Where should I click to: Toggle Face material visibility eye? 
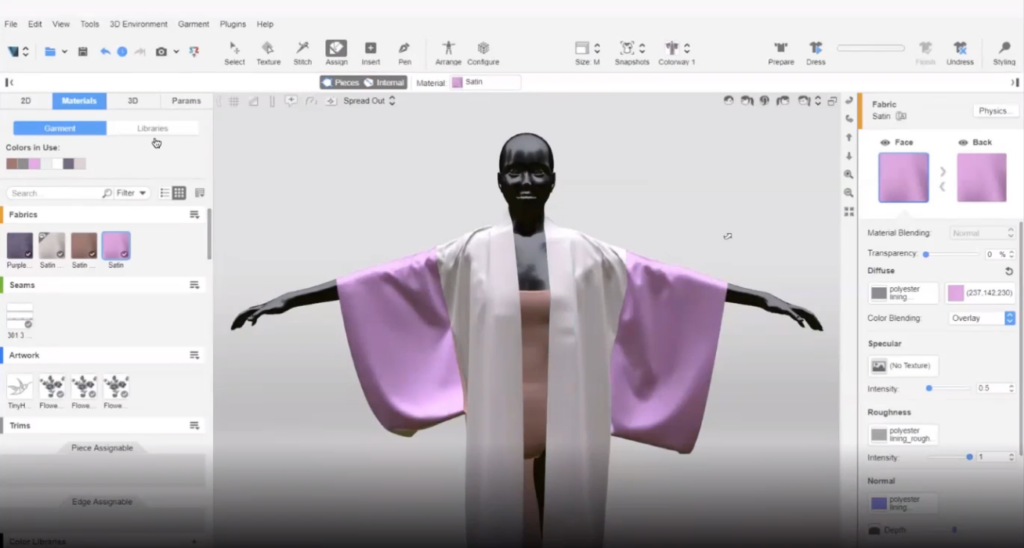(x=885, y=143)
